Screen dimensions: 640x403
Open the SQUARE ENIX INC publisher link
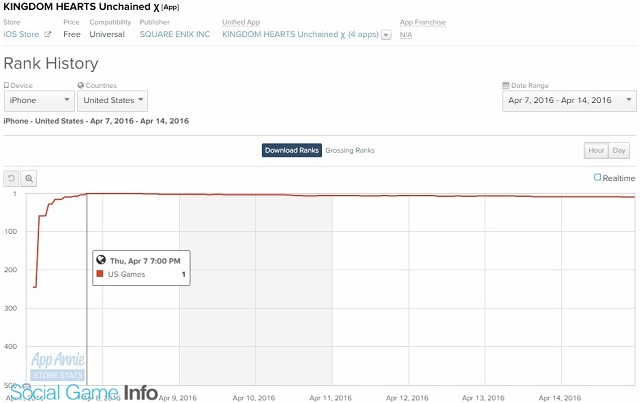coord(174,34)
